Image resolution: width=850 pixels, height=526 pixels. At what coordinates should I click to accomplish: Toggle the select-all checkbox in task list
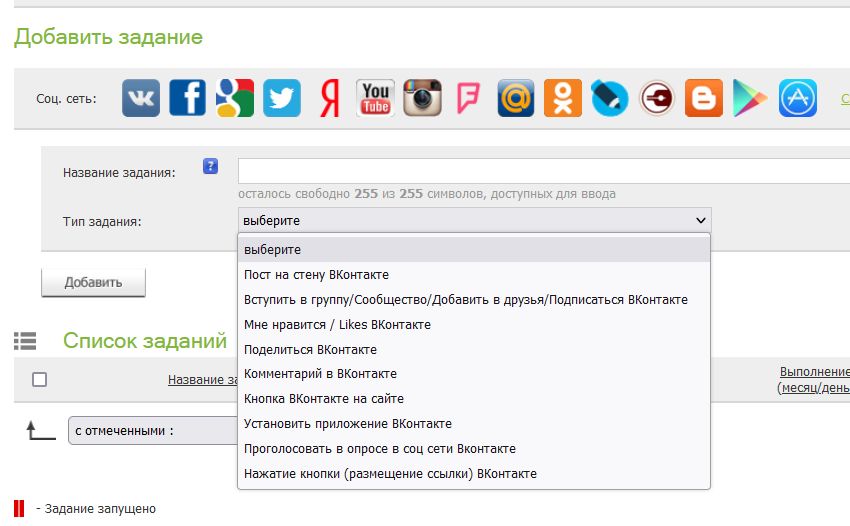pos(40,379)
